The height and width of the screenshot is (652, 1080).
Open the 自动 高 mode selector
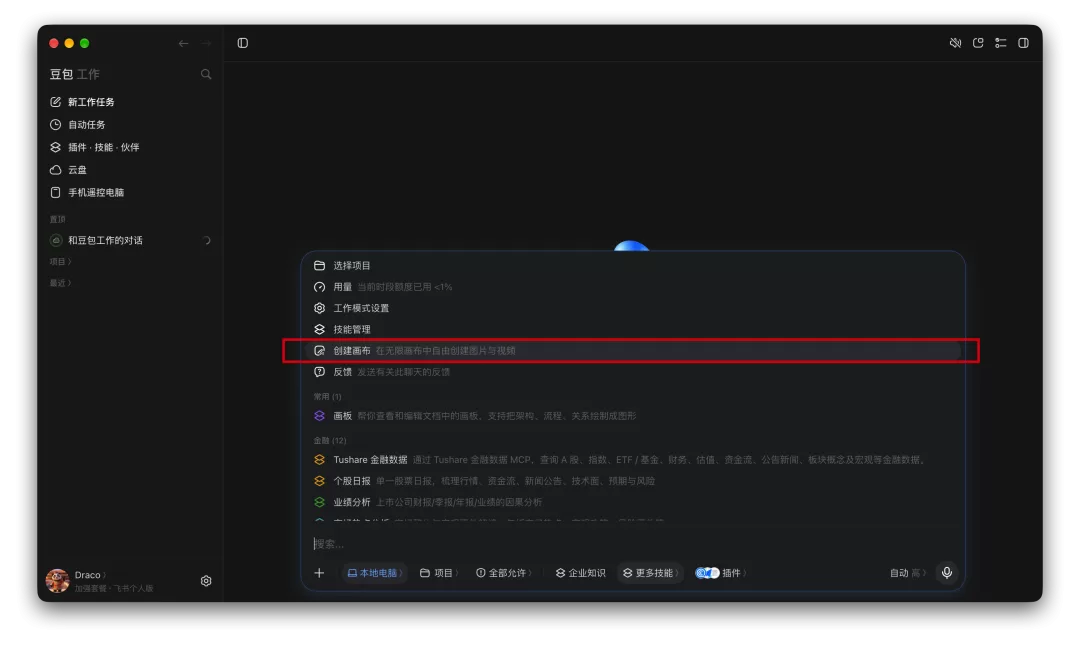908,573
